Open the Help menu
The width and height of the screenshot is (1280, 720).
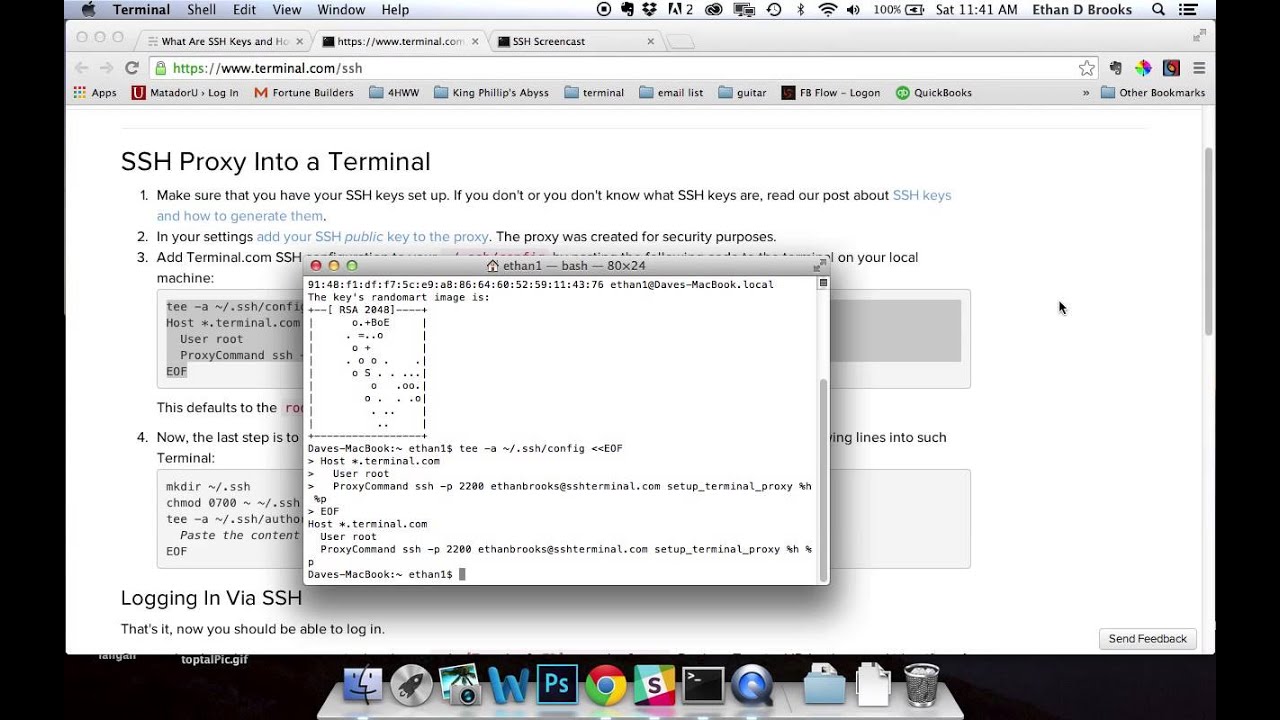395,10
